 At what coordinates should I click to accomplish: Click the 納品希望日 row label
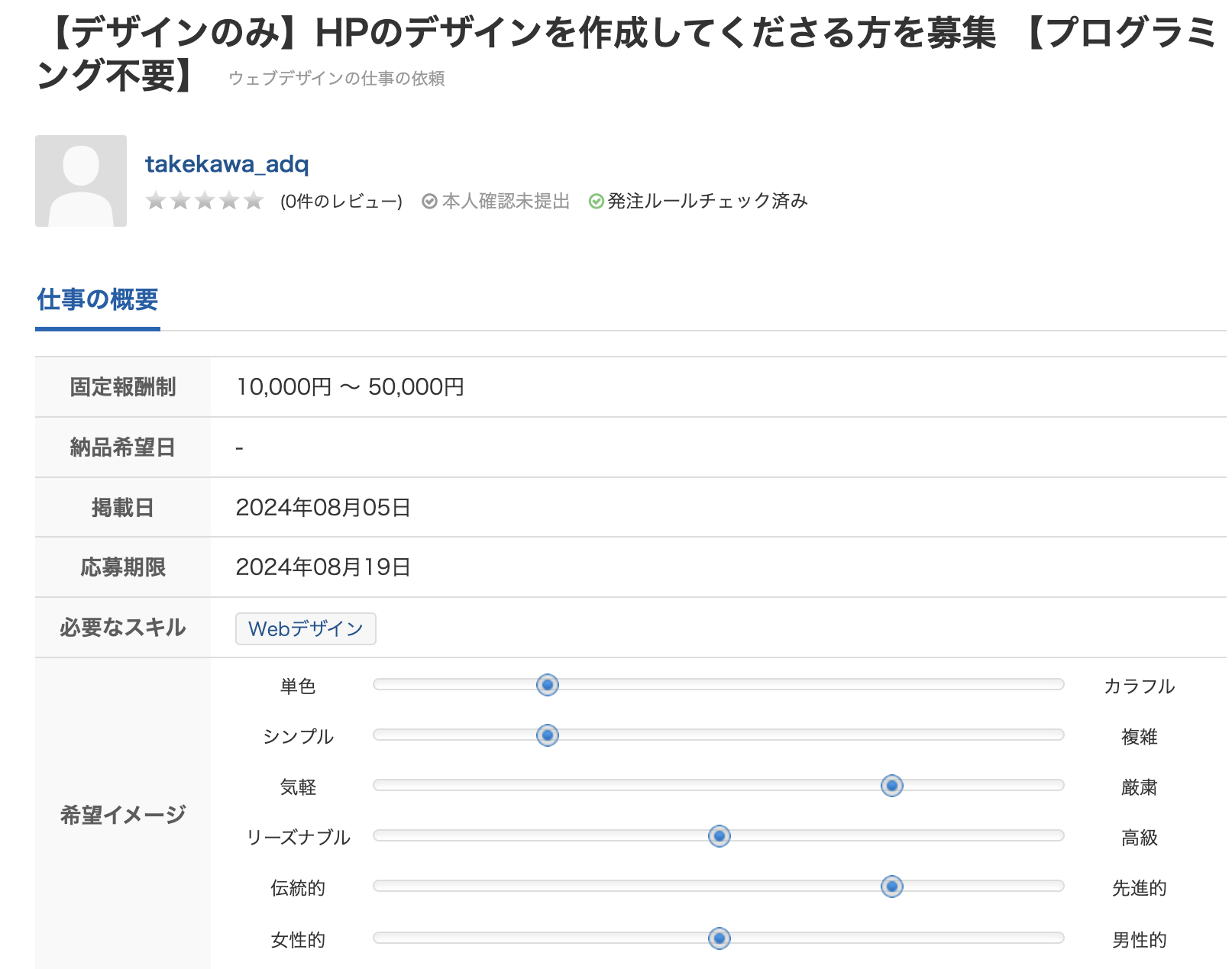point(123,447)
